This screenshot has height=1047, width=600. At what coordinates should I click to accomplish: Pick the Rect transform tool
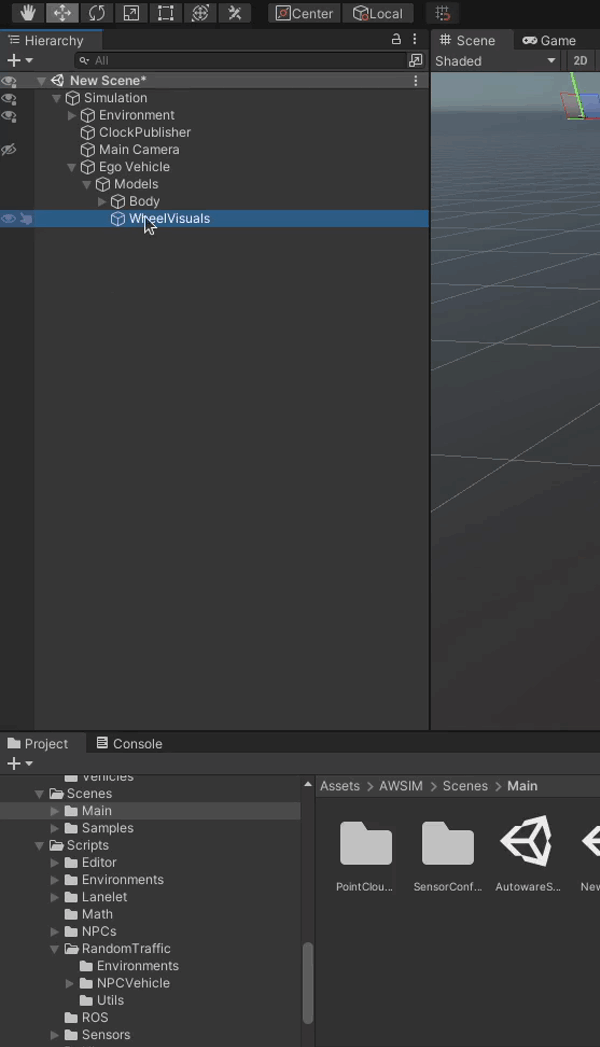pos(165,13)
